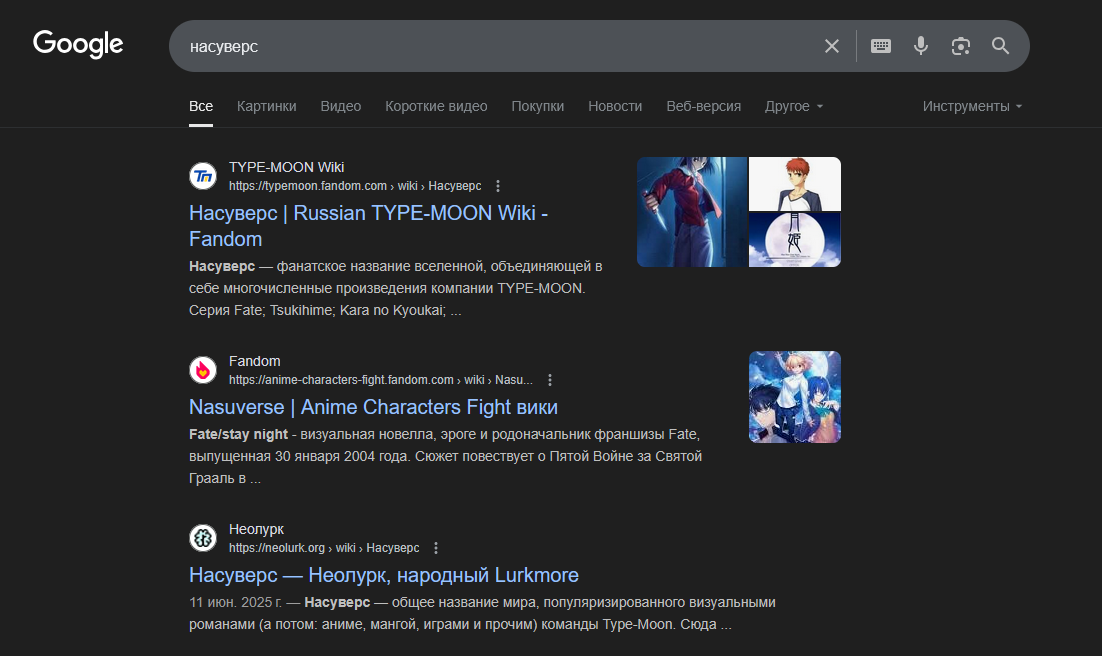Select the Все tab
This screenshot has height=656, width=1102.
(201, 106)
